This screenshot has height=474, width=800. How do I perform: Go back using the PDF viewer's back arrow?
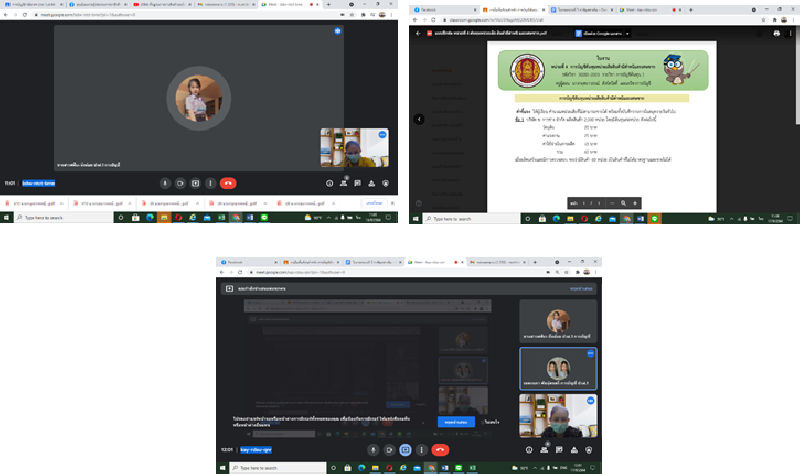pos(419,119)
